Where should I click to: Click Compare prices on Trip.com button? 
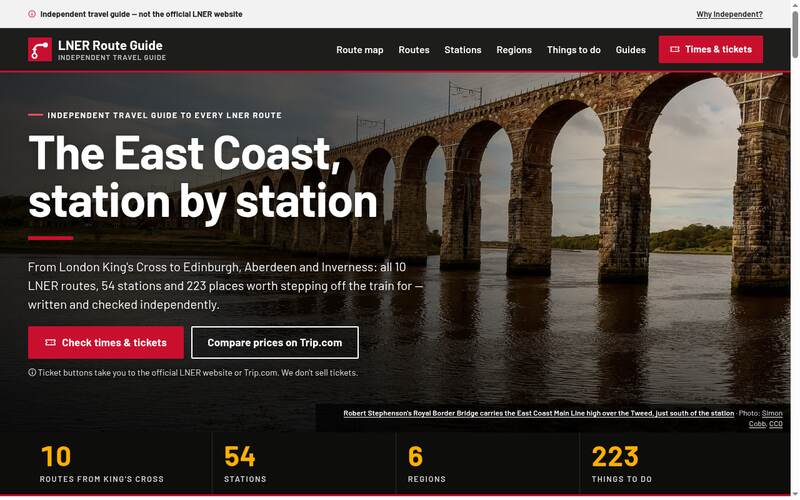(x=275, y=342)
